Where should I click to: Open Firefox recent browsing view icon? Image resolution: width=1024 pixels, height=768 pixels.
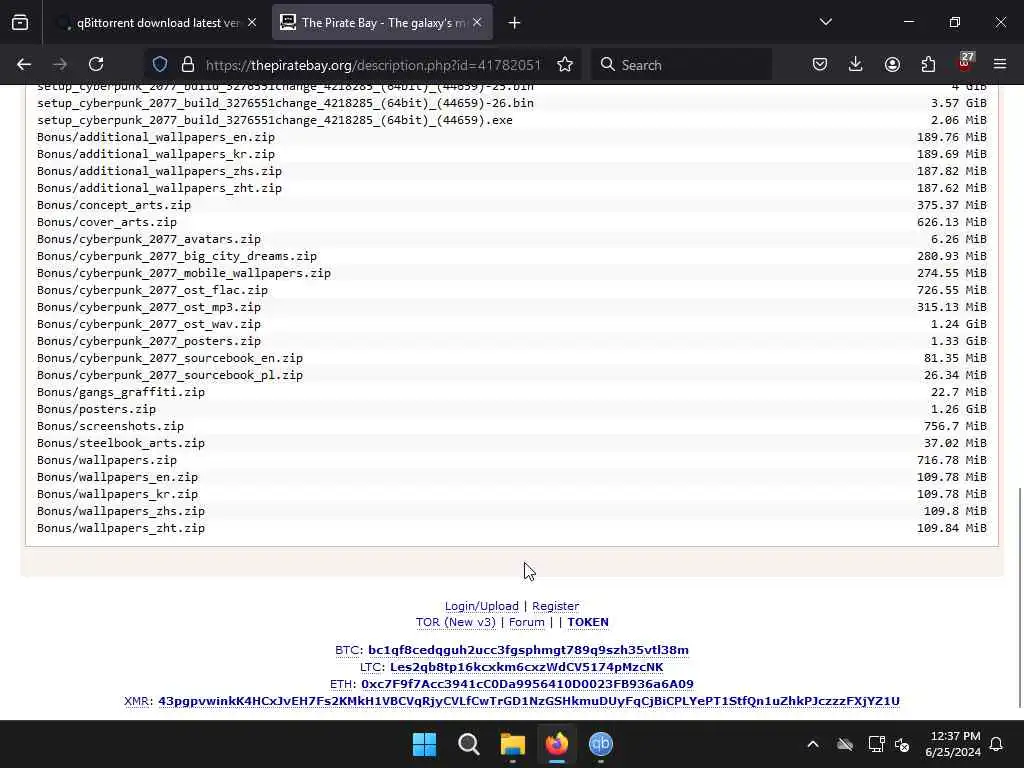[20, 23]
